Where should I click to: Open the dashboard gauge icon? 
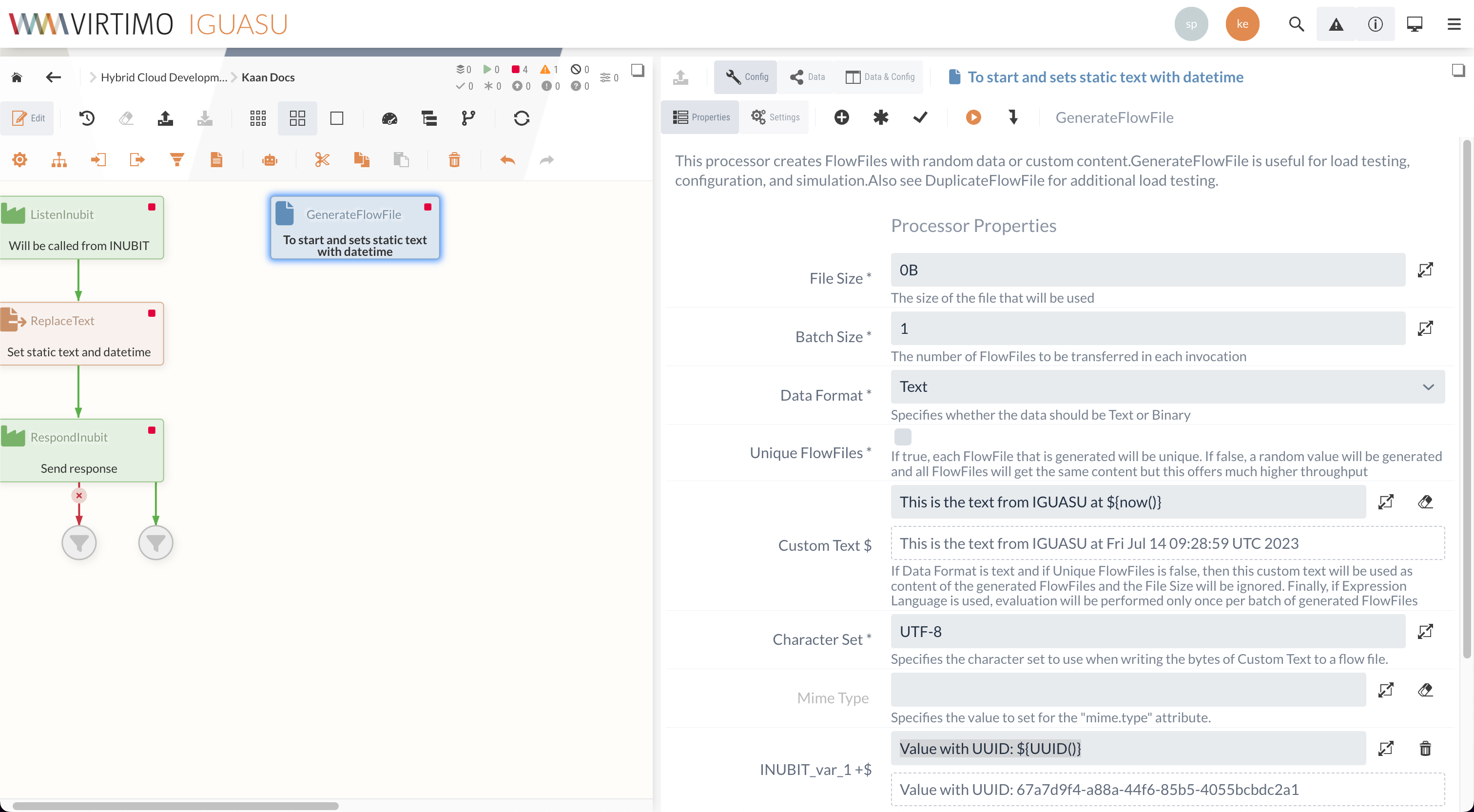pyautogui.click(x=389, y=118)
